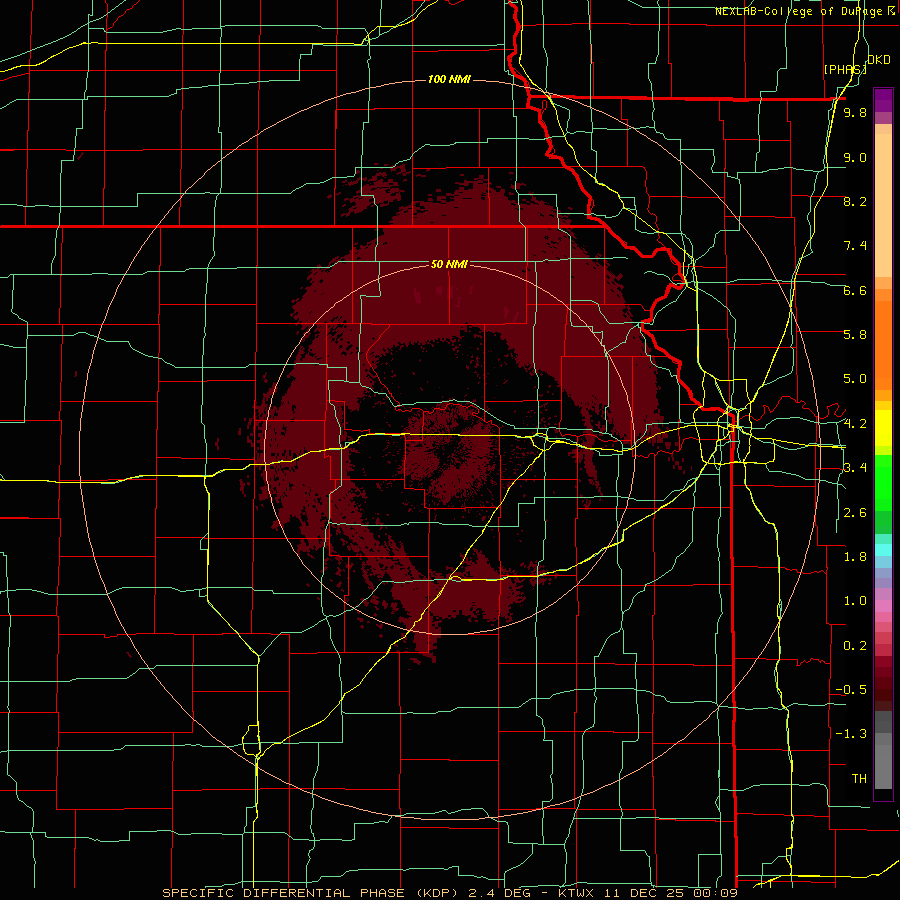Click the DKD unit label
The image size is (900, 900).
tap(879, 60)
